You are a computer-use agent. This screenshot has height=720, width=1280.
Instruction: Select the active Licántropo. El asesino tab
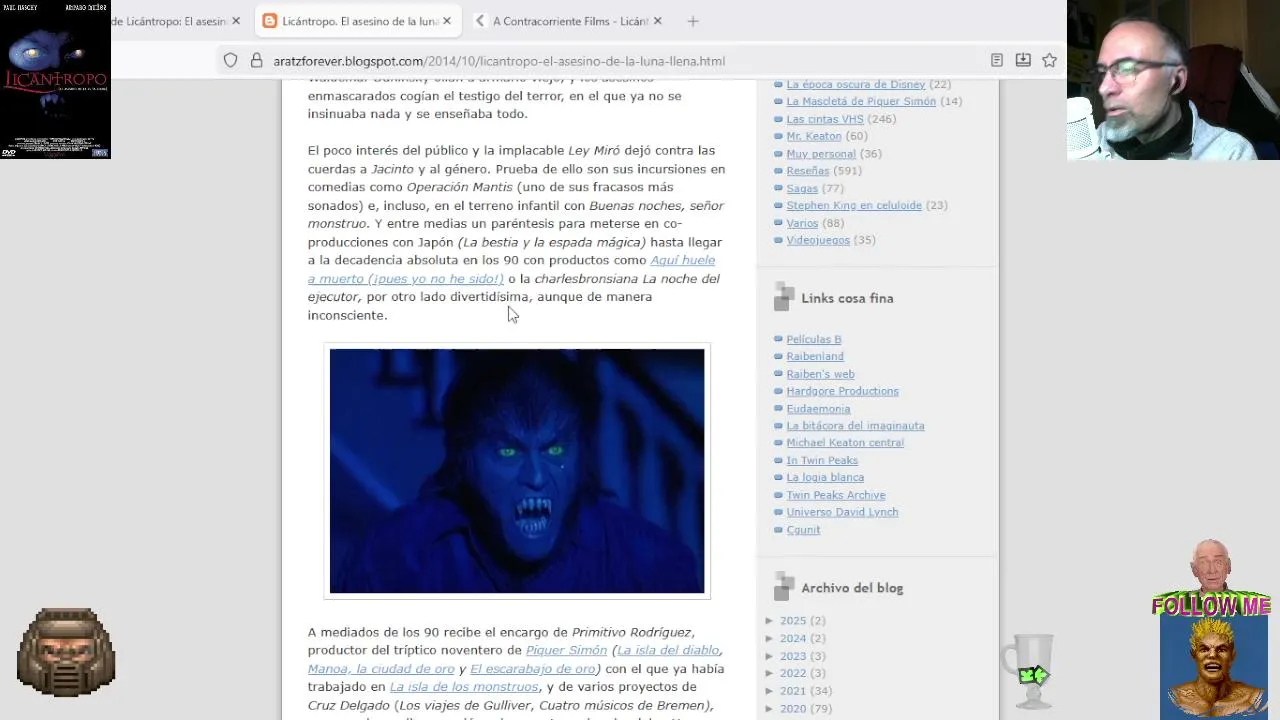point(357,21)
